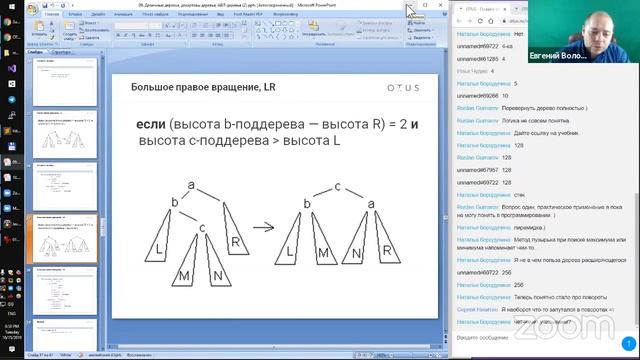Expand the shapes gallery more arrow

point(298,37)
